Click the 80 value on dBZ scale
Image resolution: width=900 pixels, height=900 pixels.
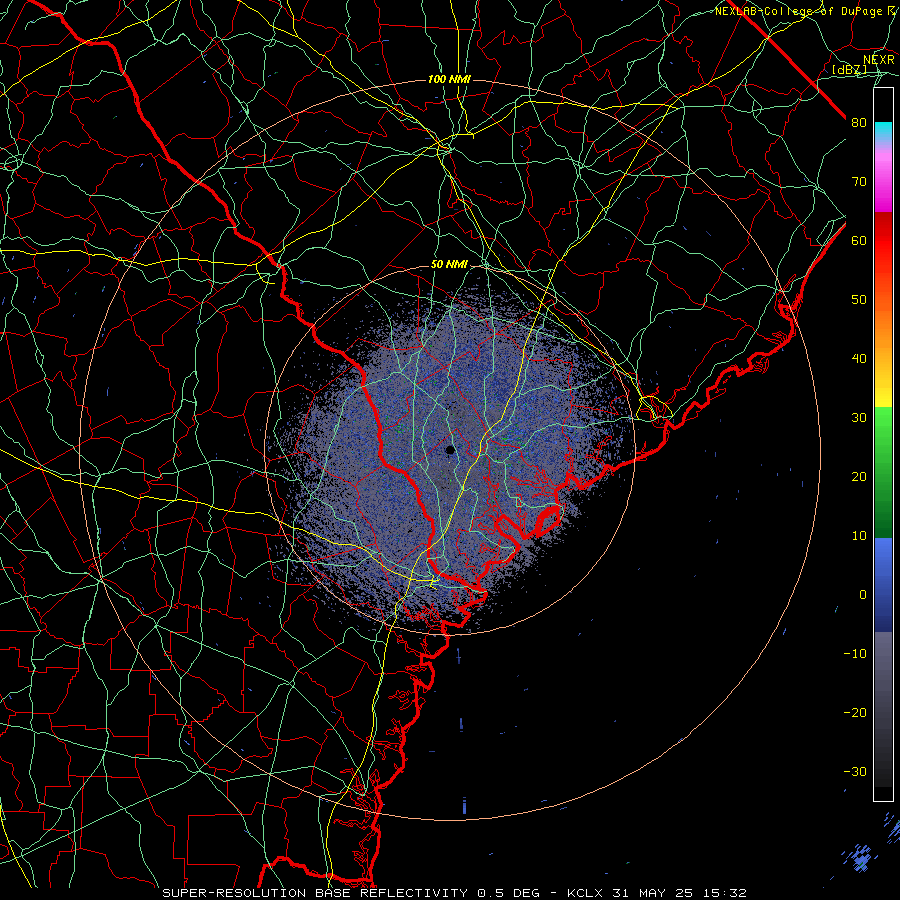[859, 123]
